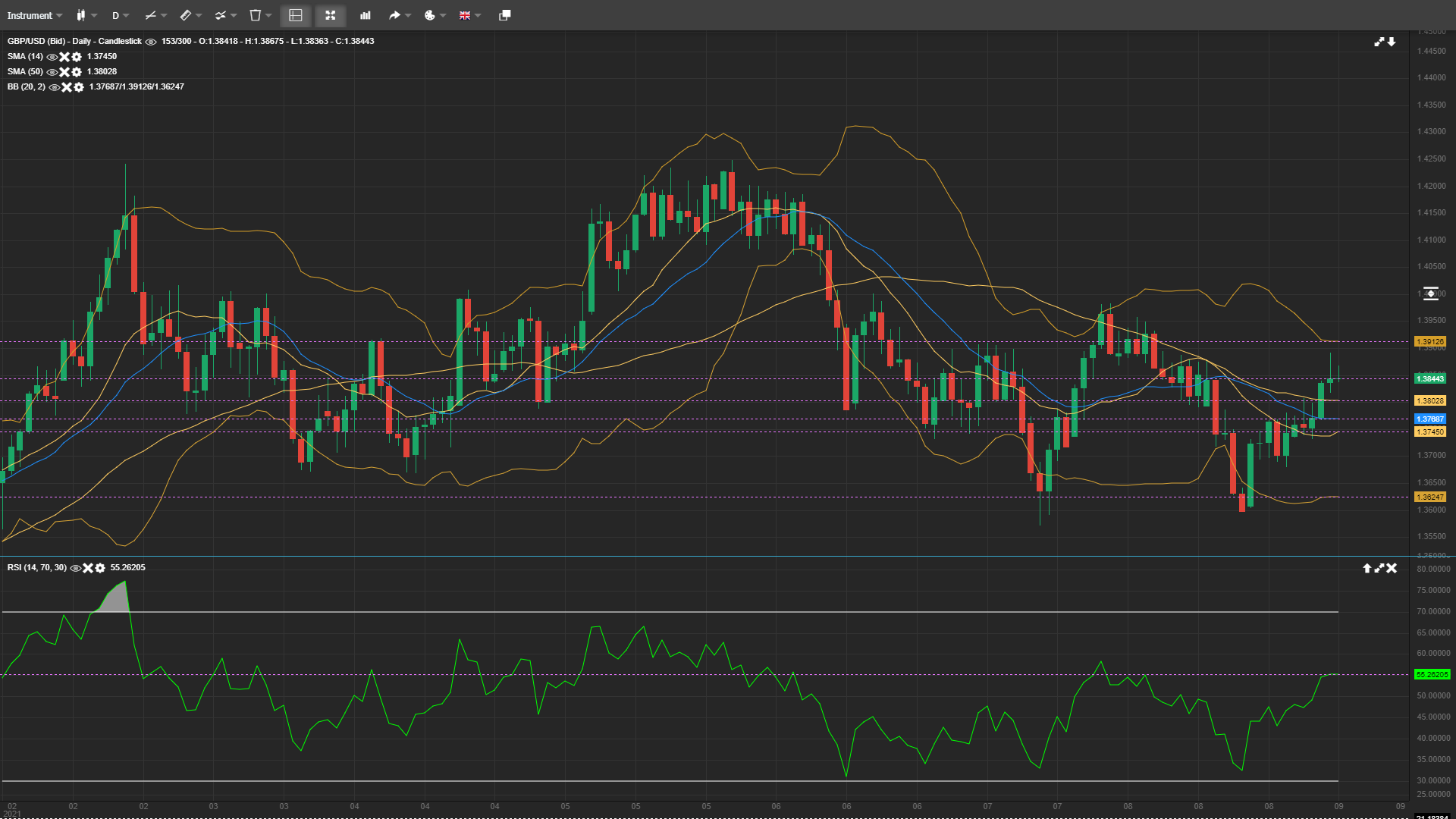Click the SMA (50) legend label
The height and width of the screenshot is (819, 1456).
coord(25,72)
